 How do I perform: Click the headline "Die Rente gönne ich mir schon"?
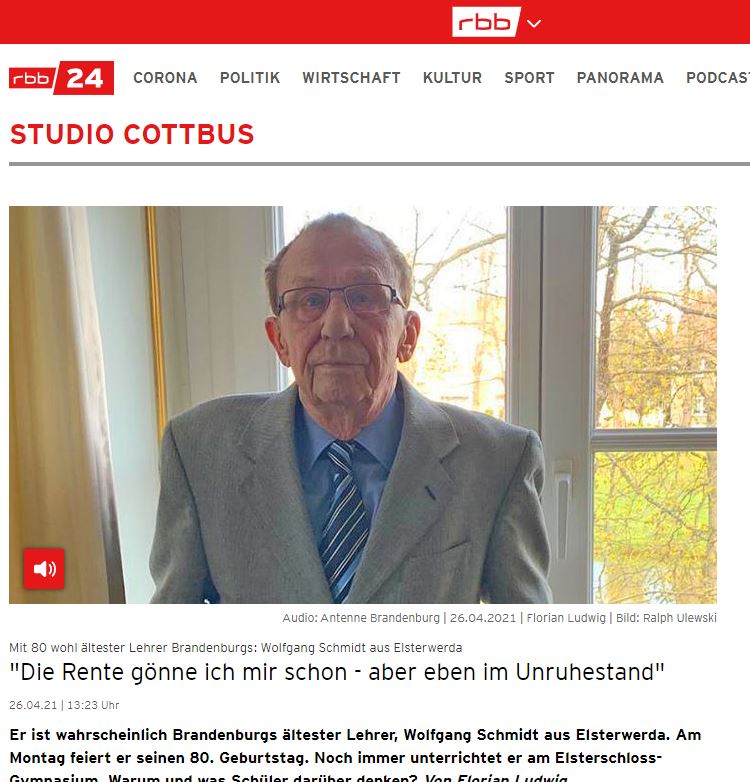[337, 672]
